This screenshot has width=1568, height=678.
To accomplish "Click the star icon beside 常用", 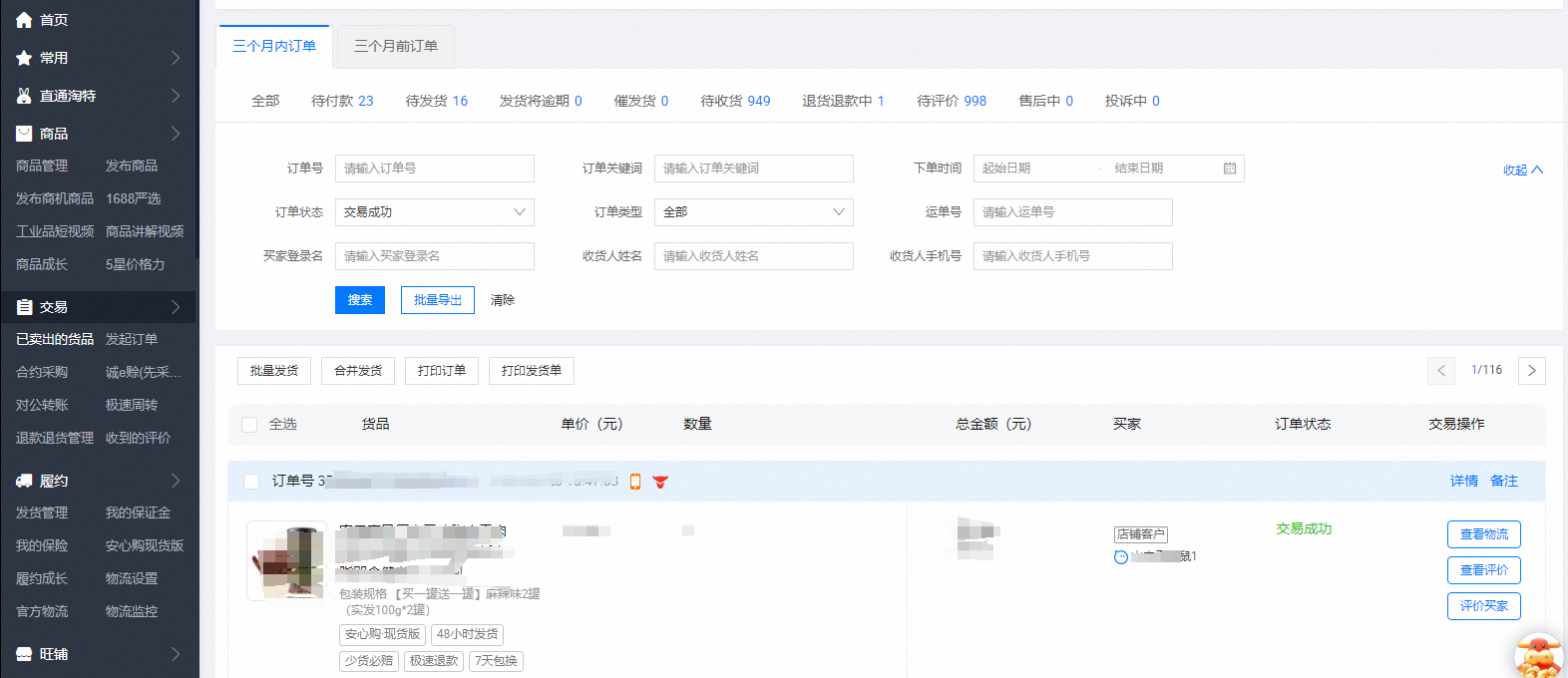I will (24, 58).
